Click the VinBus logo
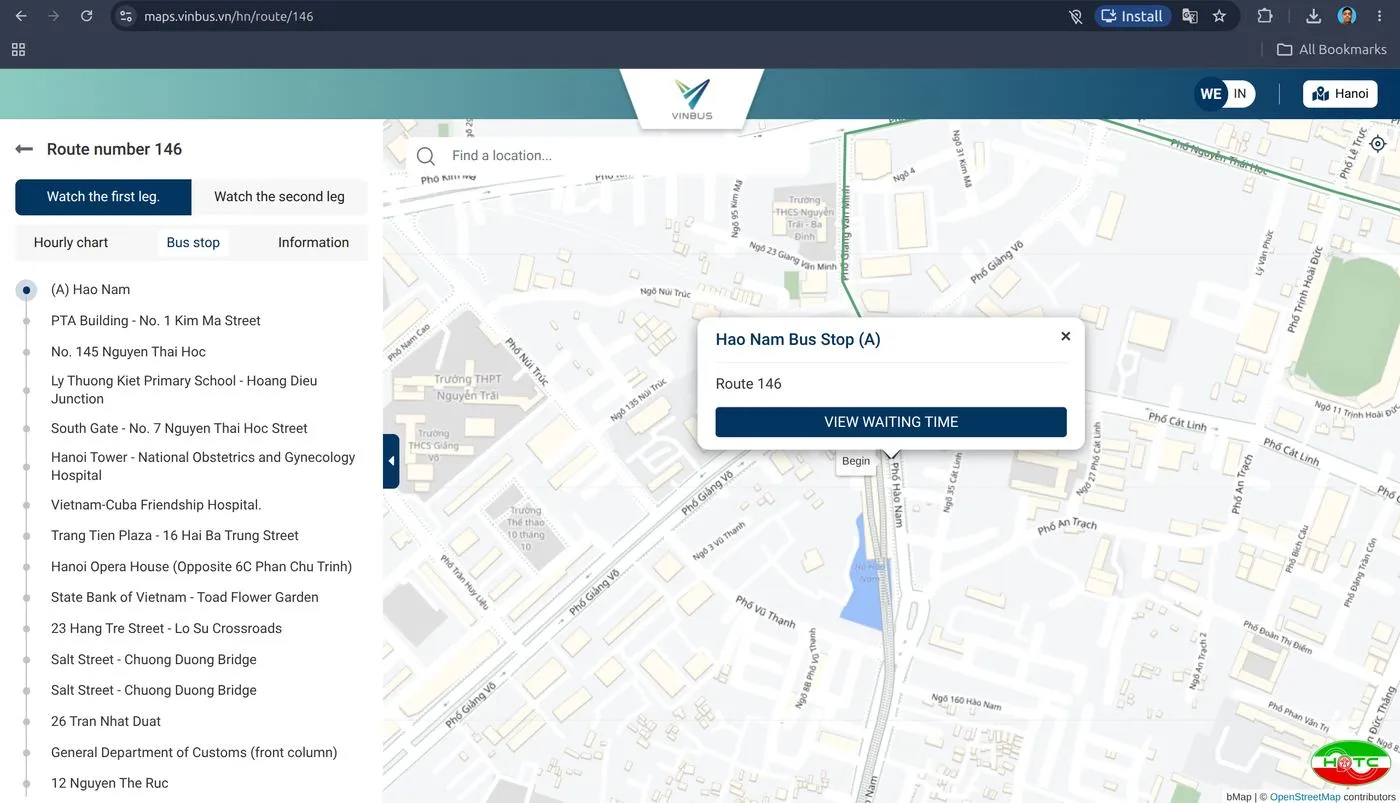Screen dimensions: 1400x803 (692, 99)
